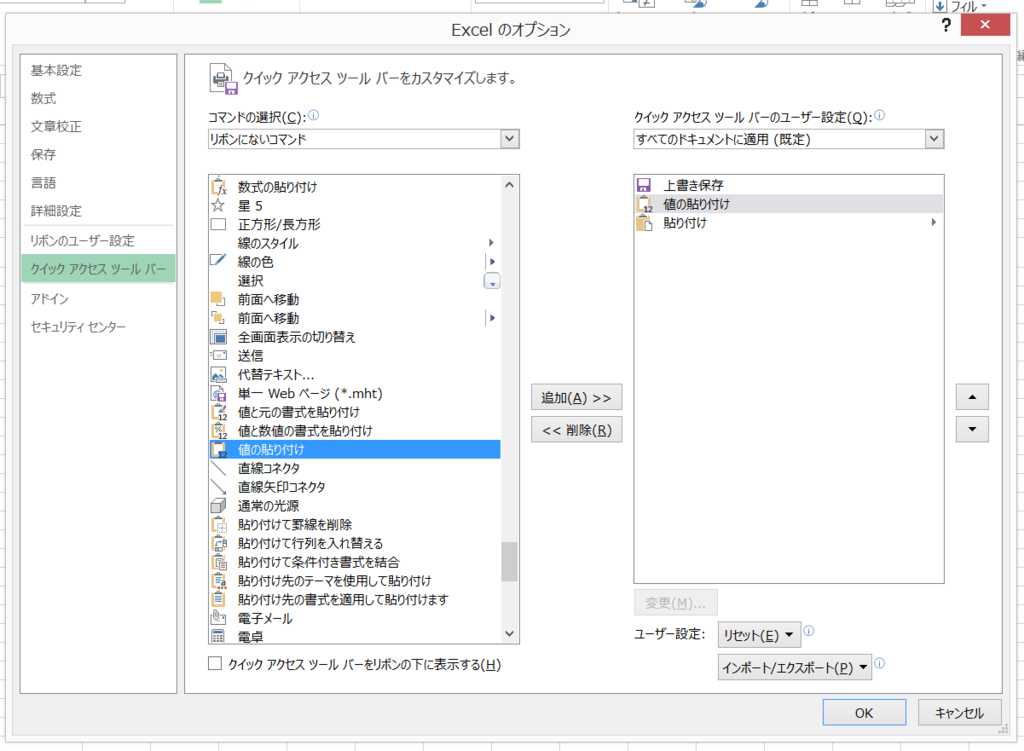This screenshot has width=1024, height=751.
Task: Click command list scroll up arrow
Action: pyautogui.click(x=509, y=185)
